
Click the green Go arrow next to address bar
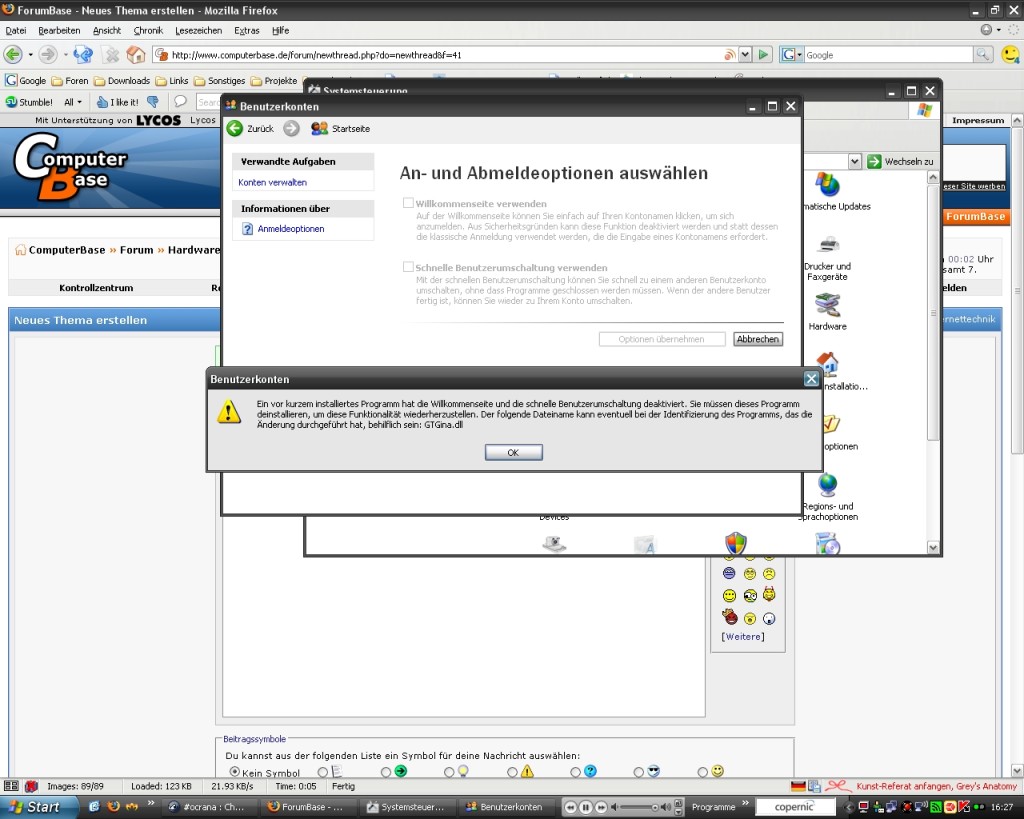pos(763,55)
